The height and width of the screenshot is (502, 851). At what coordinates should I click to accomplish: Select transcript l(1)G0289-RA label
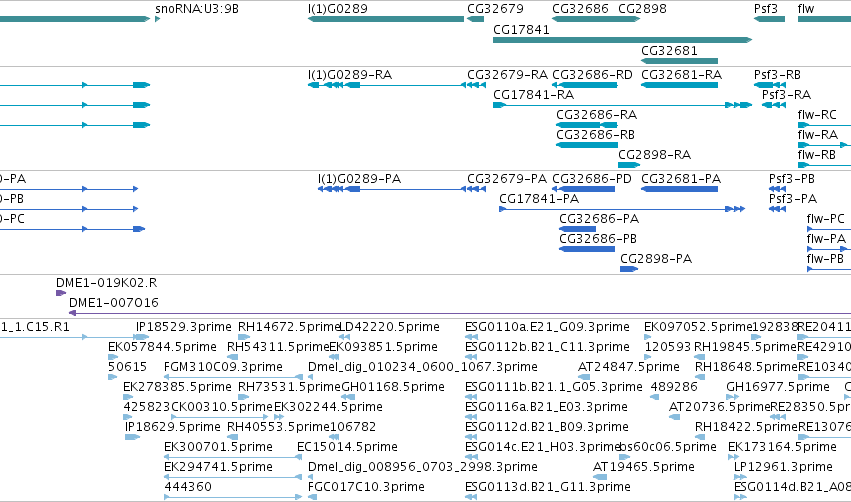point(350,74)
